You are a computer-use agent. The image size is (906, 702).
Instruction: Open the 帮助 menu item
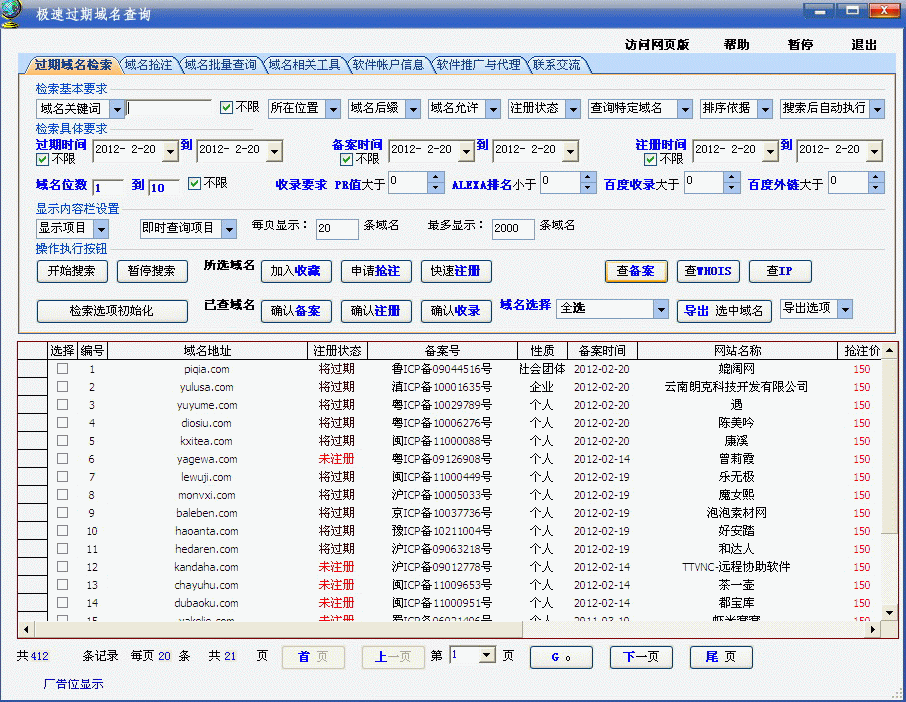tap(736, 45)
